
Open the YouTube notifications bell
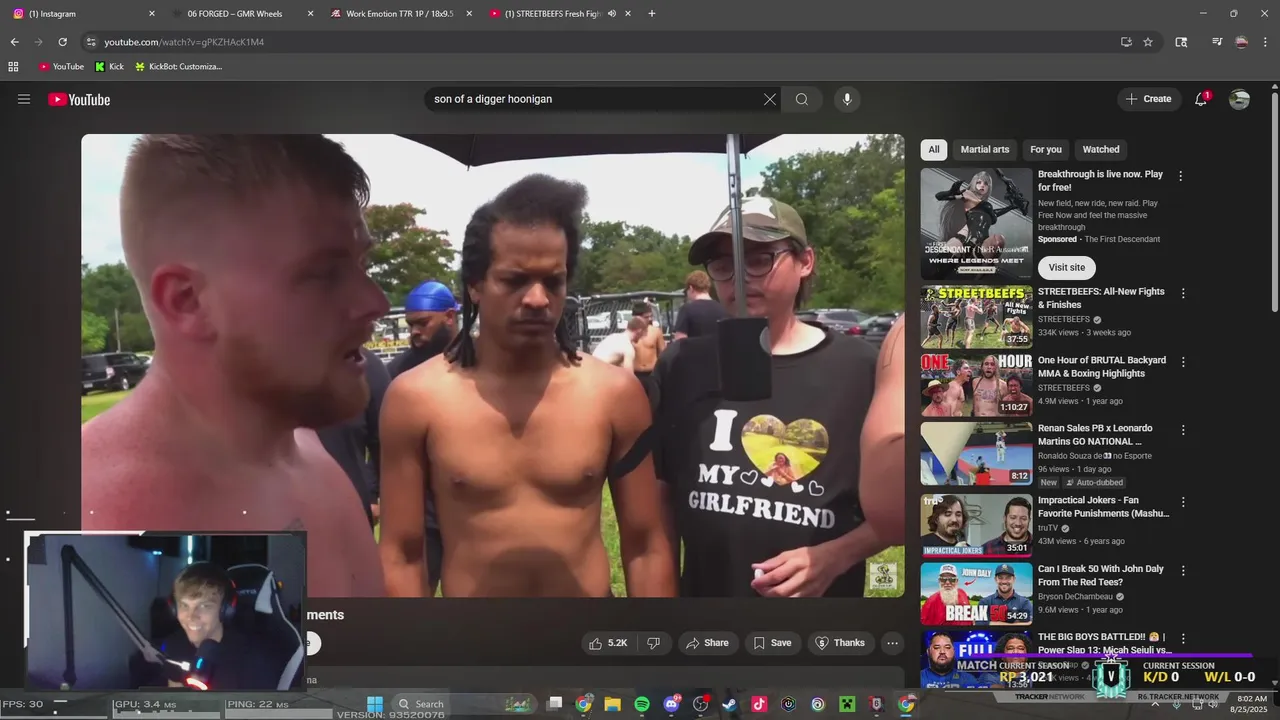1201,99
